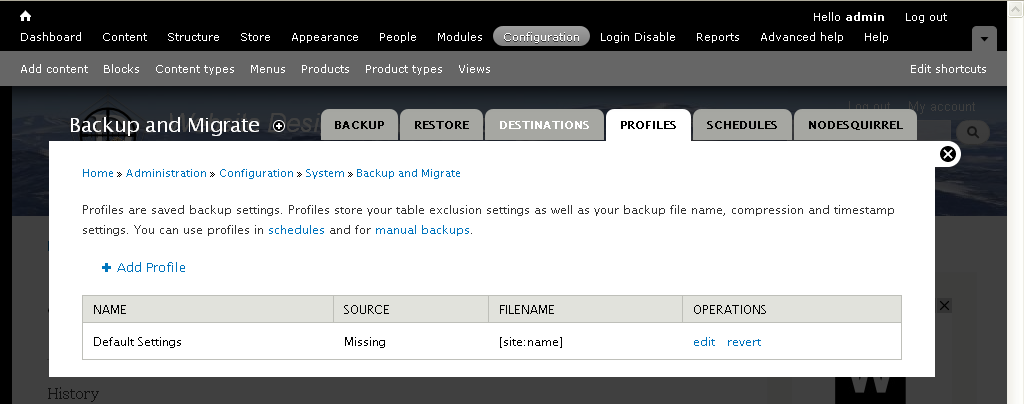Follow the schedules link in description
The image size is (1024, 404).
pyautogui.click(x=296, y=230)
